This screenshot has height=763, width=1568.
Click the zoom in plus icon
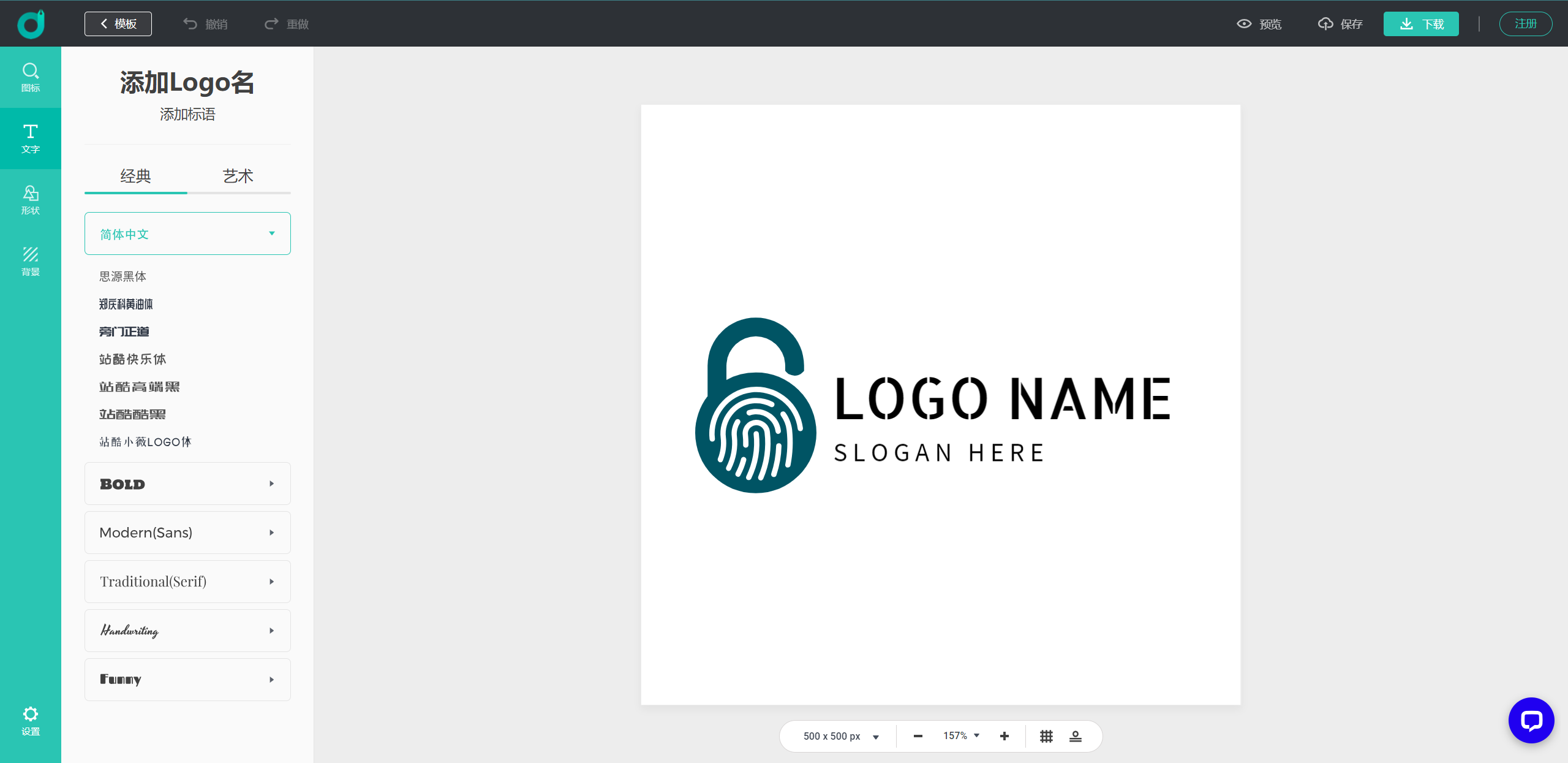click(1005, 736)
